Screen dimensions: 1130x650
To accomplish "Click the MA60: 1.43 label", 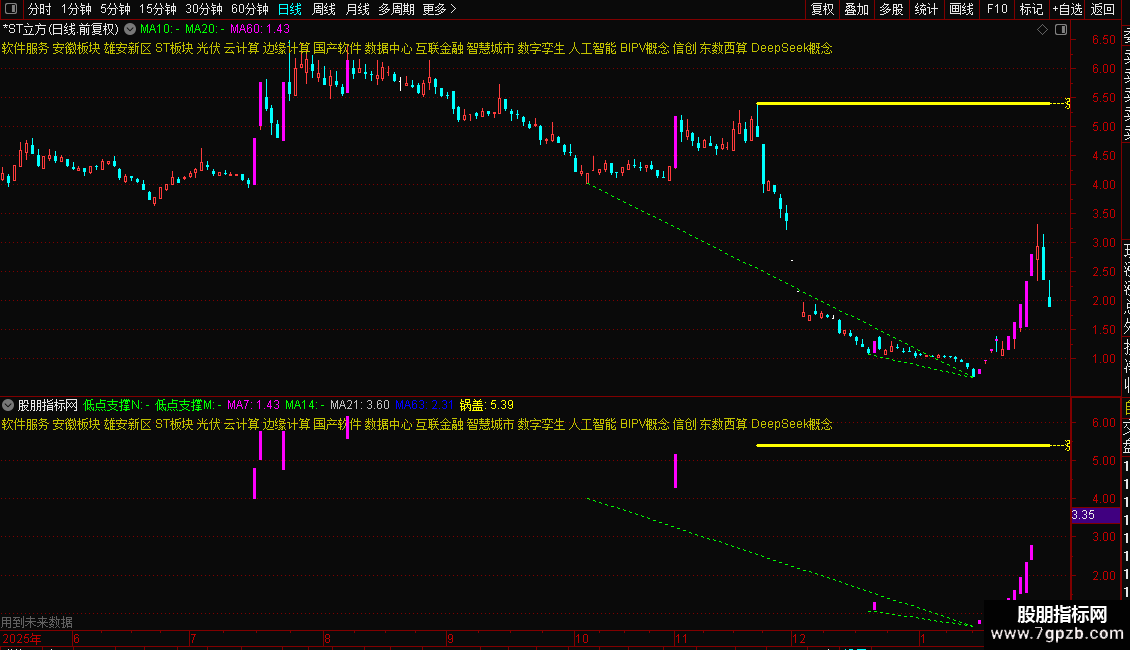I will tap(259, 29).
